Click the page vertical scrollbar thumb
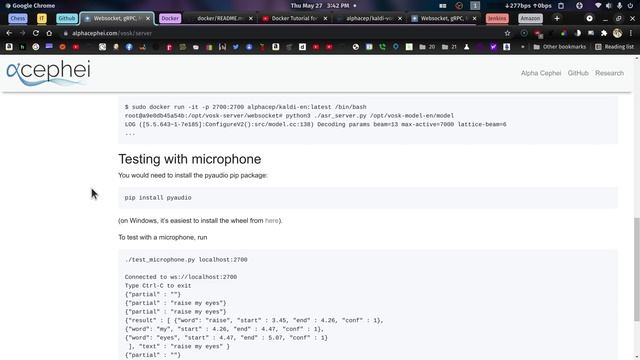Screen dimensions: 640x360 coord(636,269)
